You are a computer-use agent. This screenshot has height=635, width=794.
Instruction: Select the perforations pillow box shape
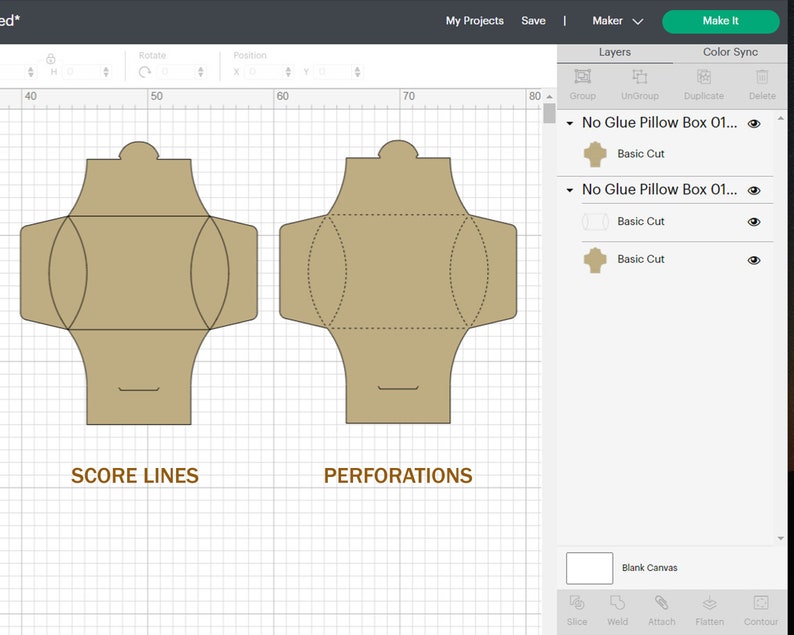[398, 282]
